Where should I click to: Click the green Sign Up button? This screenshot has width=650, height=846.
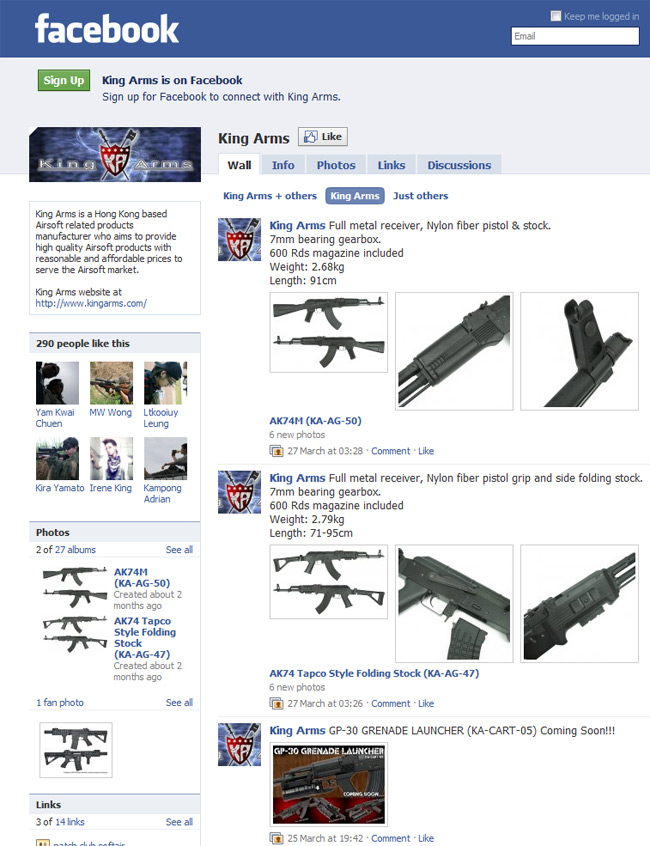(64, 80)
